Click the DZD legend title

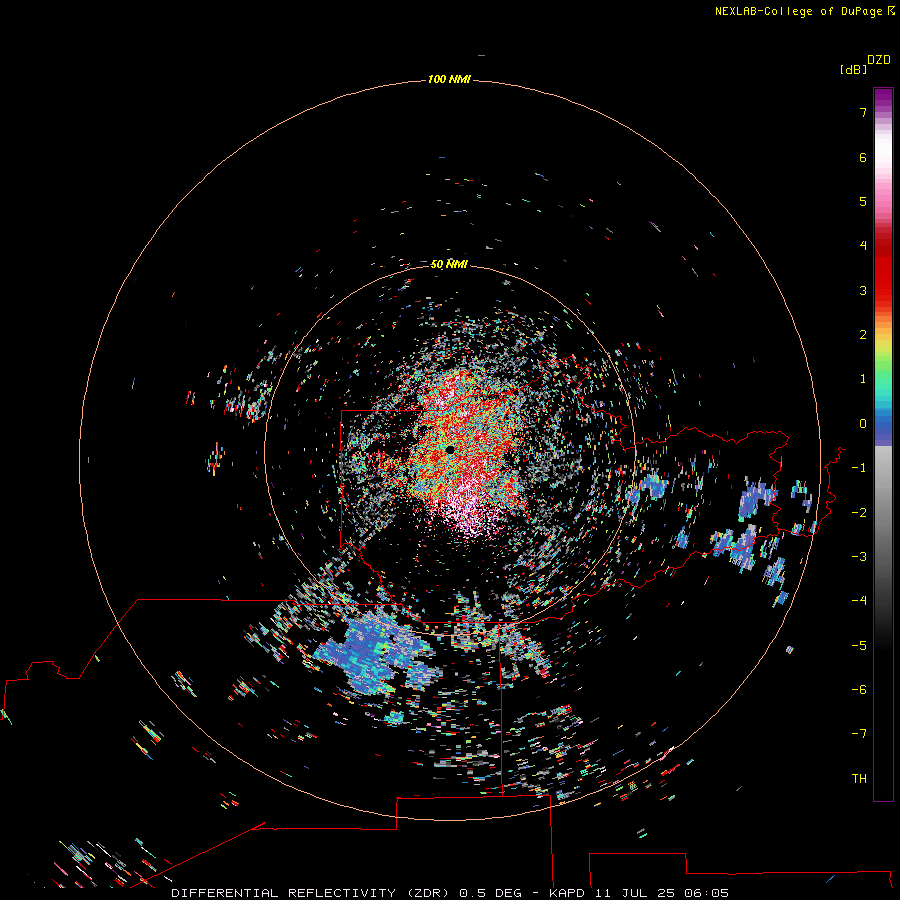coord(879,60)
